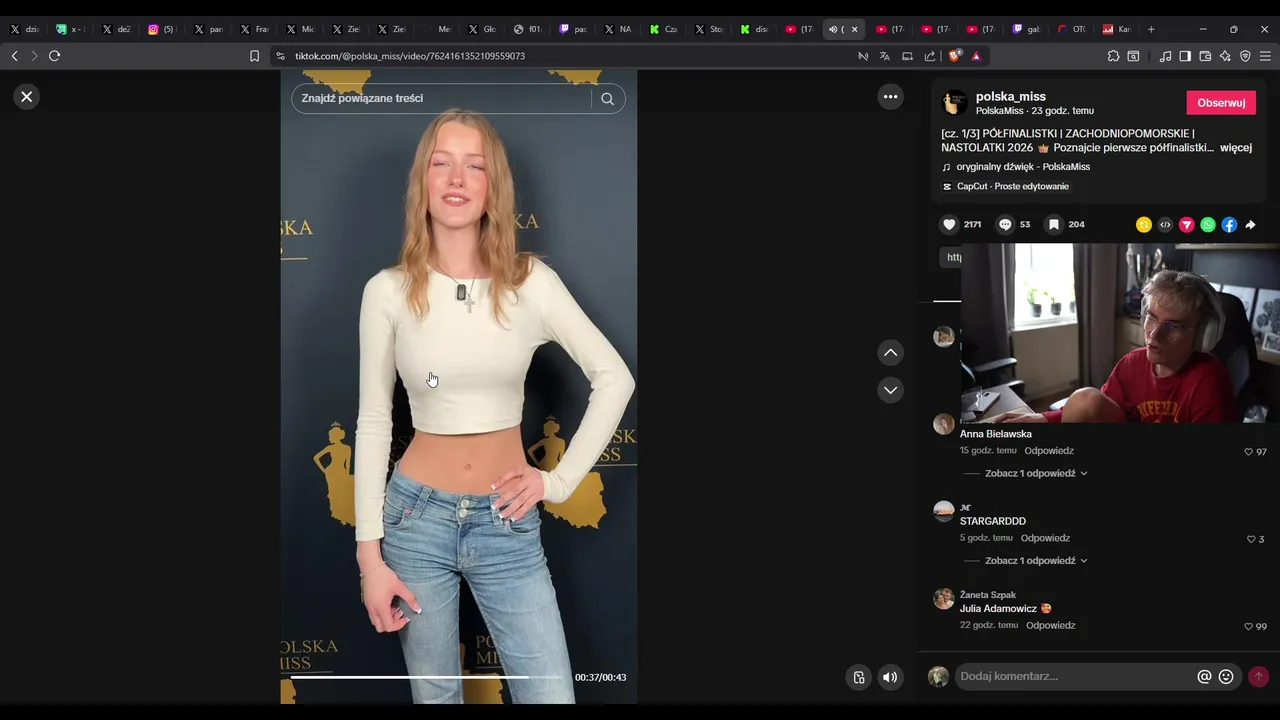Reply to Żaneta Szpak with Odpowiedz
Viewport: 1280px width, 720px height.
point(1051,626)
